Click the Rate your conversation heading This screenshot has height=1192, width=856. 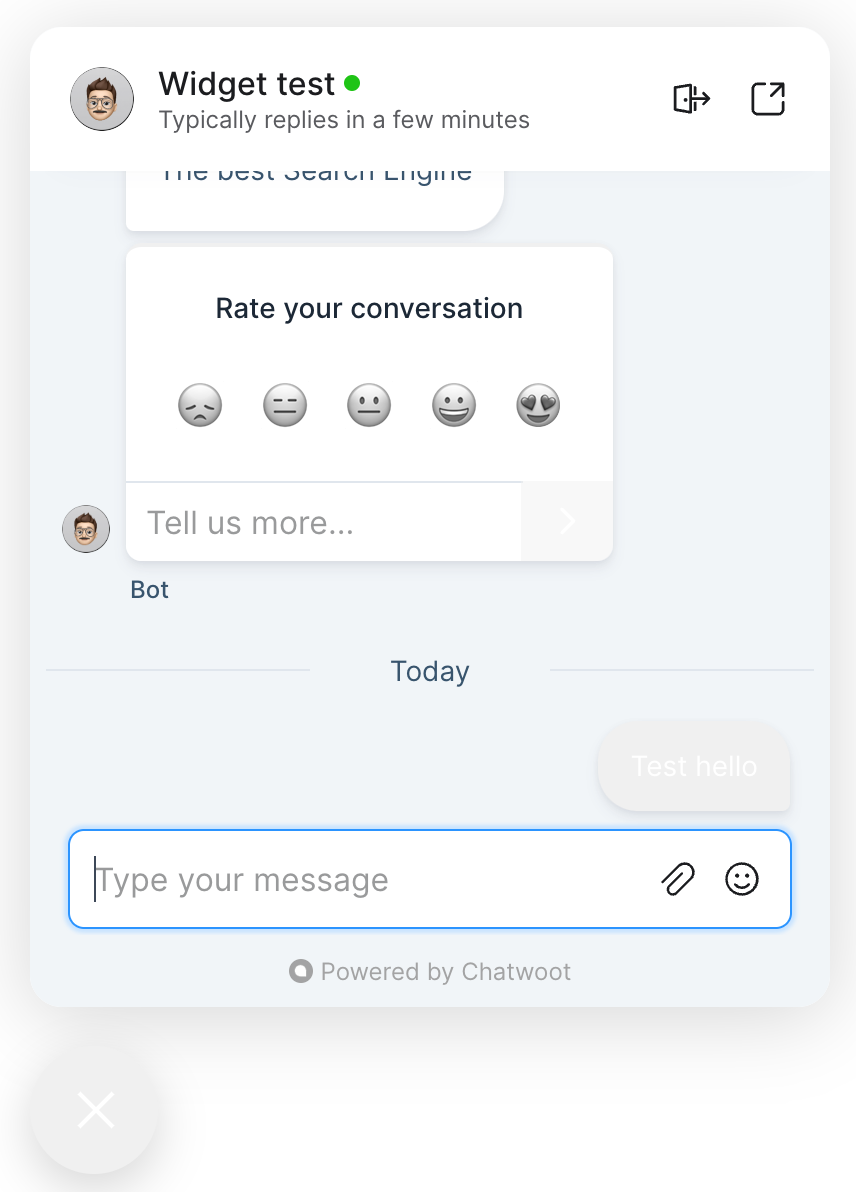pyautogui.click(x=369, y=308)
